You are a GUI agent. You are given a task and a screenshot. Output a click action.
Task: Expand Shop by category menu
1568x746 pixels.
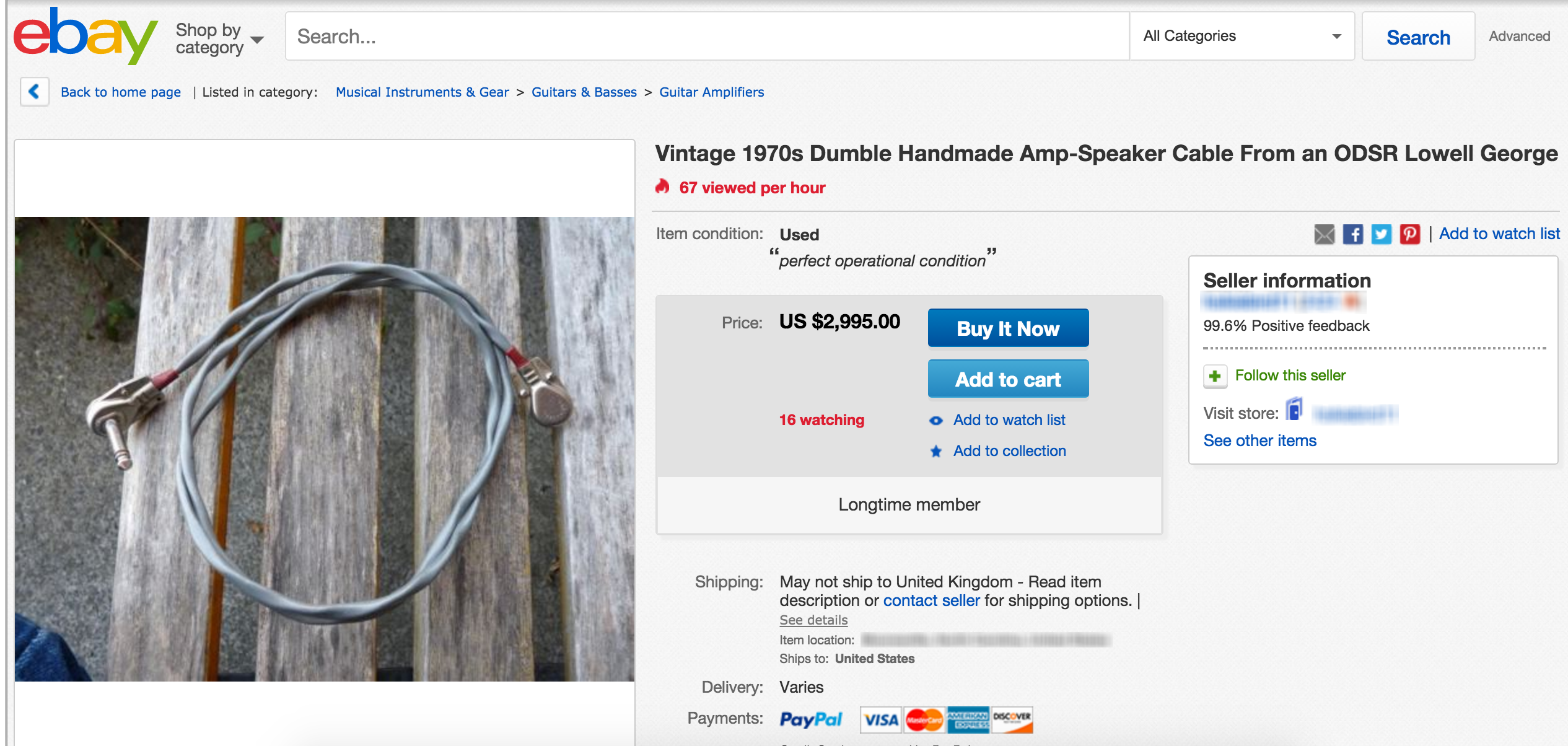coord(219,38)
